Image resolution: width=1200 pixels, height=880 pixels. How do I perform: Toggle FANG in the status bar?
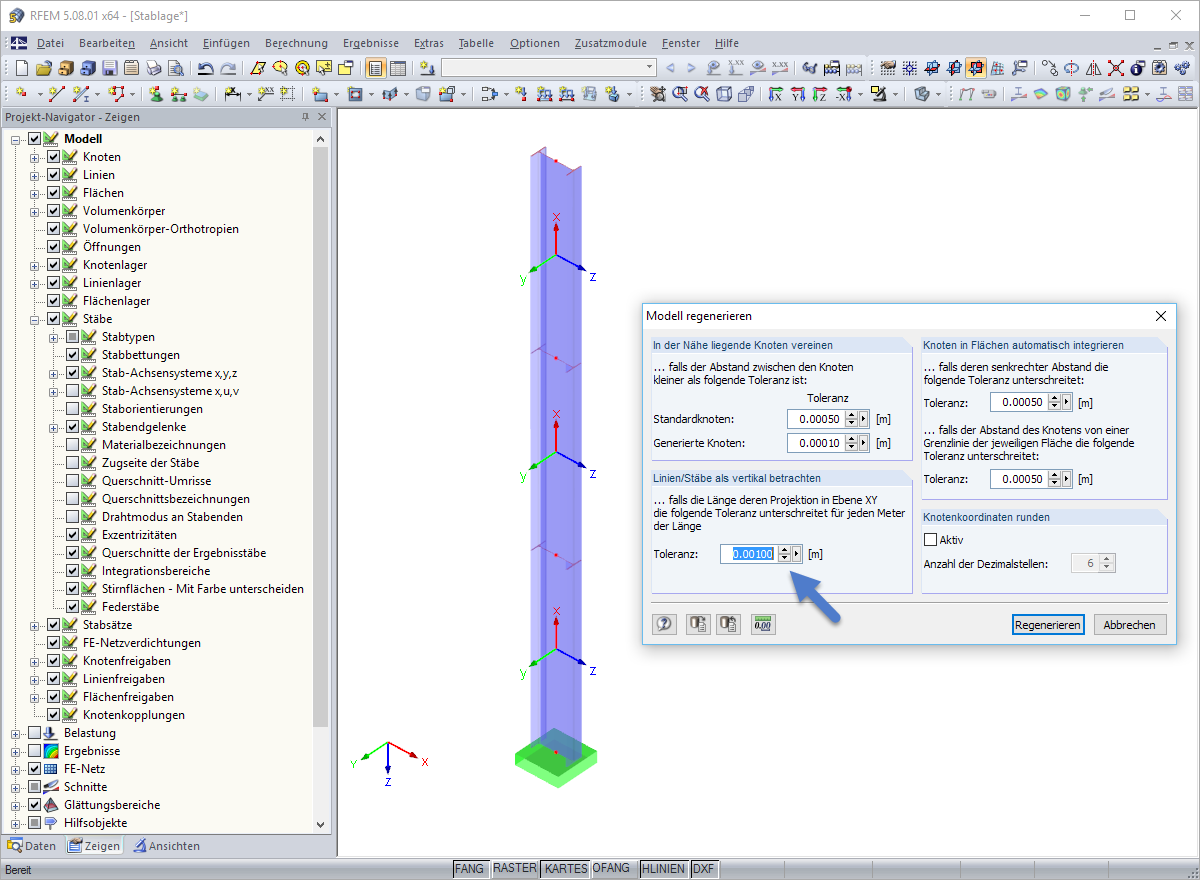tap(471, 869)
